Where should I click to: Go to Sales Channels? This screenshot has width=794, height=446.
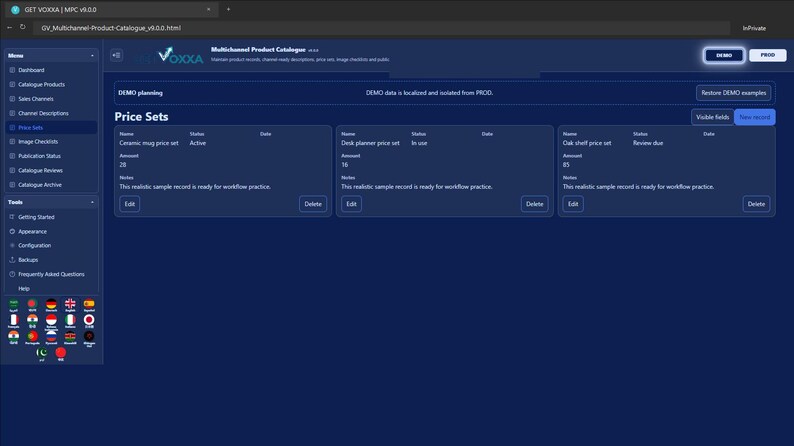pos(51,99)
